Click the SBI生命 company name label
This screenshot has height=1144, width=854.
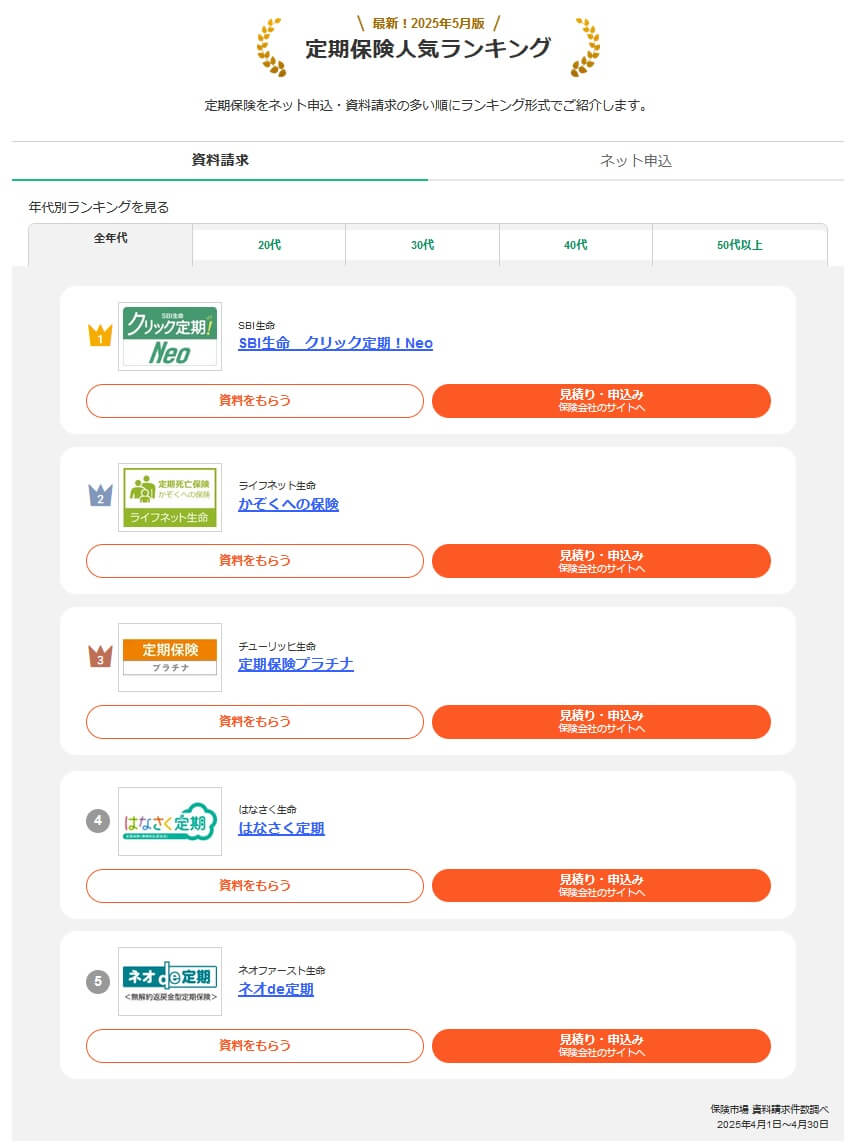[x=257, y=325]
